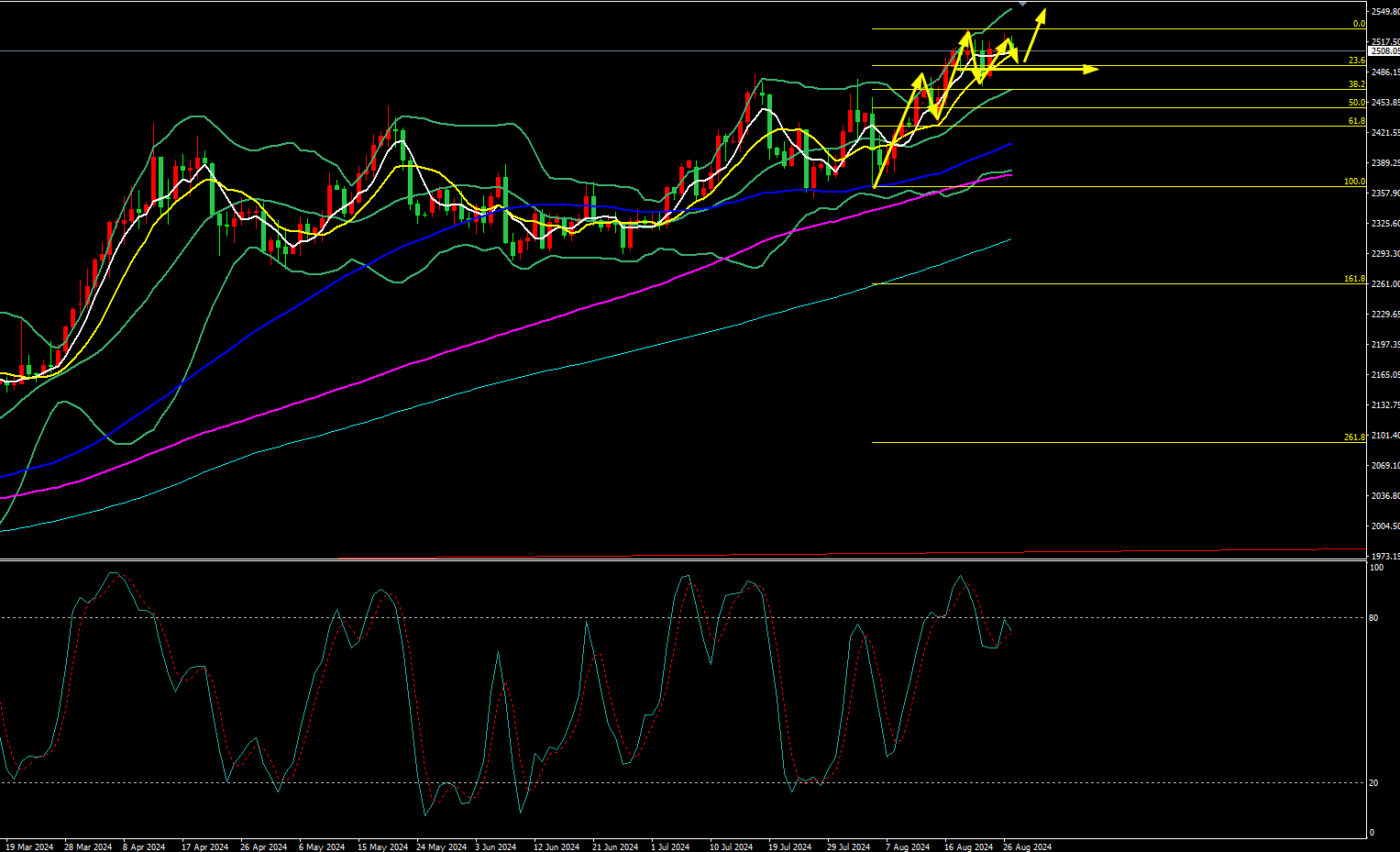Click the 2325 price axis label
The width and height of the screenshot is (1400, 852).
1385,224
